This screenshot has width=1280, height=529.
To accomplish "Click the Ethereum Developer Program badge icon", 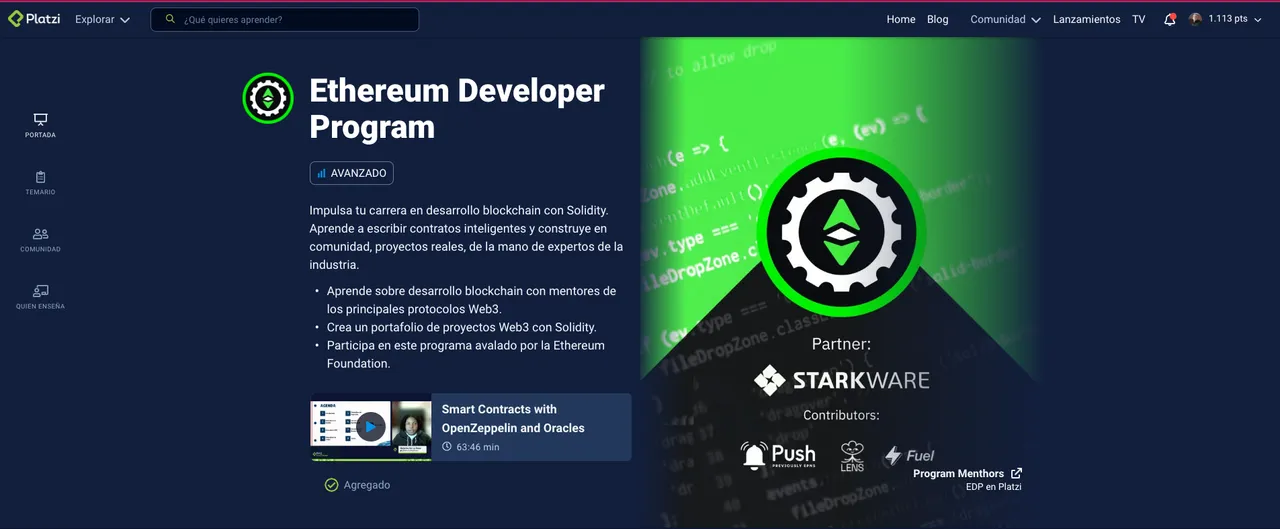I will click(x=267, y=98).
